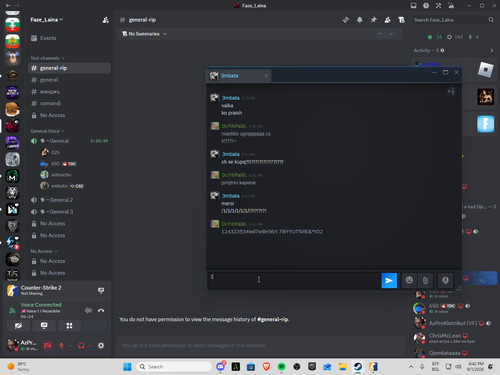
Task: Click the Voice Connected status text
Action: tap(41, 305)
